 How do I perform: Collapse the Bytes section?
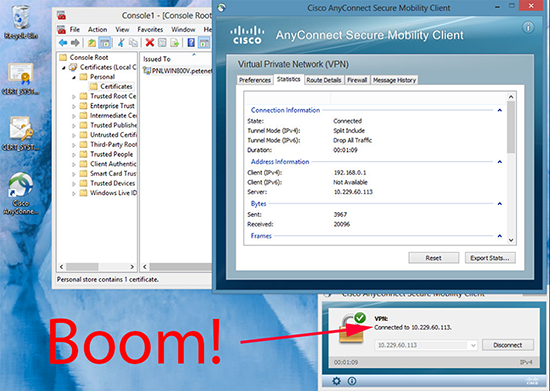pos(500,203)
